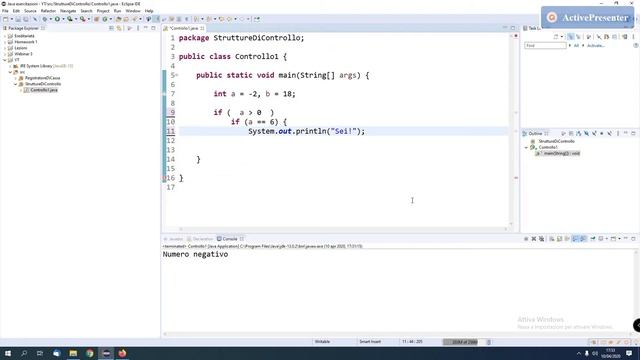Switch to the Javadoc tab

pyautogui.click(x=173, y=239)
